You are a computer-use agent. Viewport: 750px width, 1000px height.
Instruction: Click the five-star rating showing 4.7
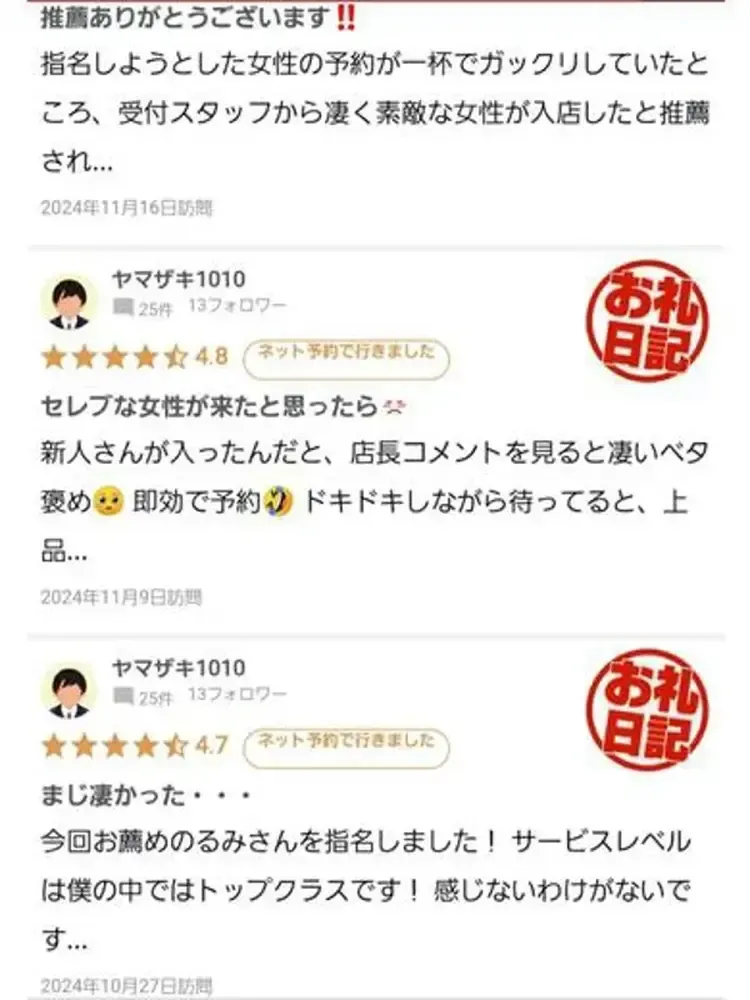(114, 746)
